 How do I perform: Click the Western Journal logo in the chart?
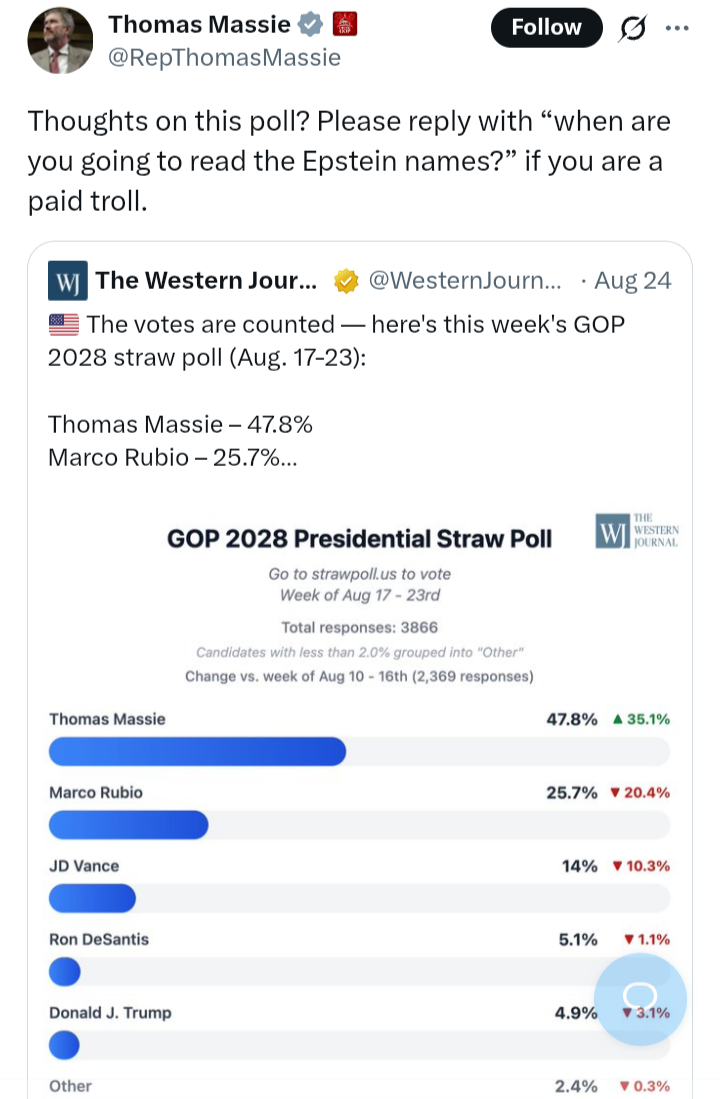(637, 531)
